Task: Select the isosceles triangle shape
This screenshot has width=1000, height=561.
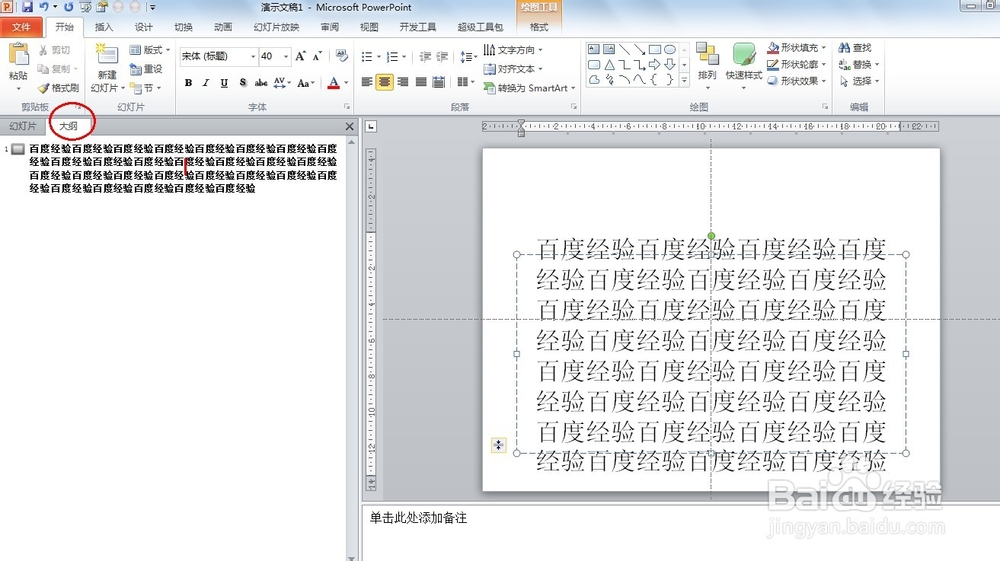Action: coord(609,64)
